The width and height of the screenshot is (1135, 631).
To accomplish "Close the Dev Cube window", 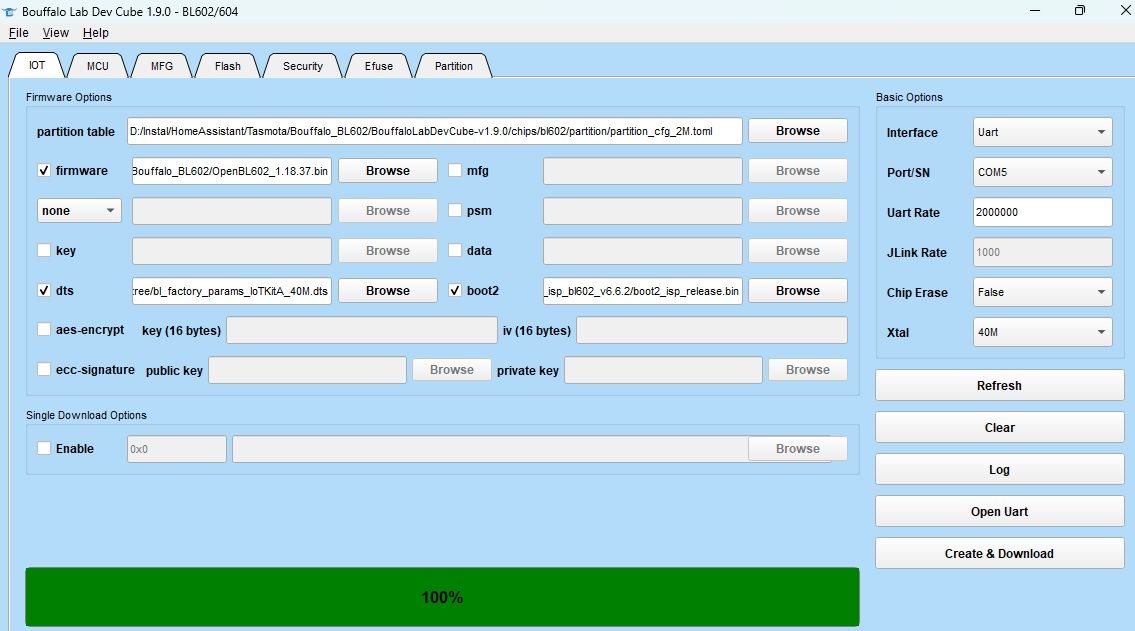I will (x=1125, y=11).
